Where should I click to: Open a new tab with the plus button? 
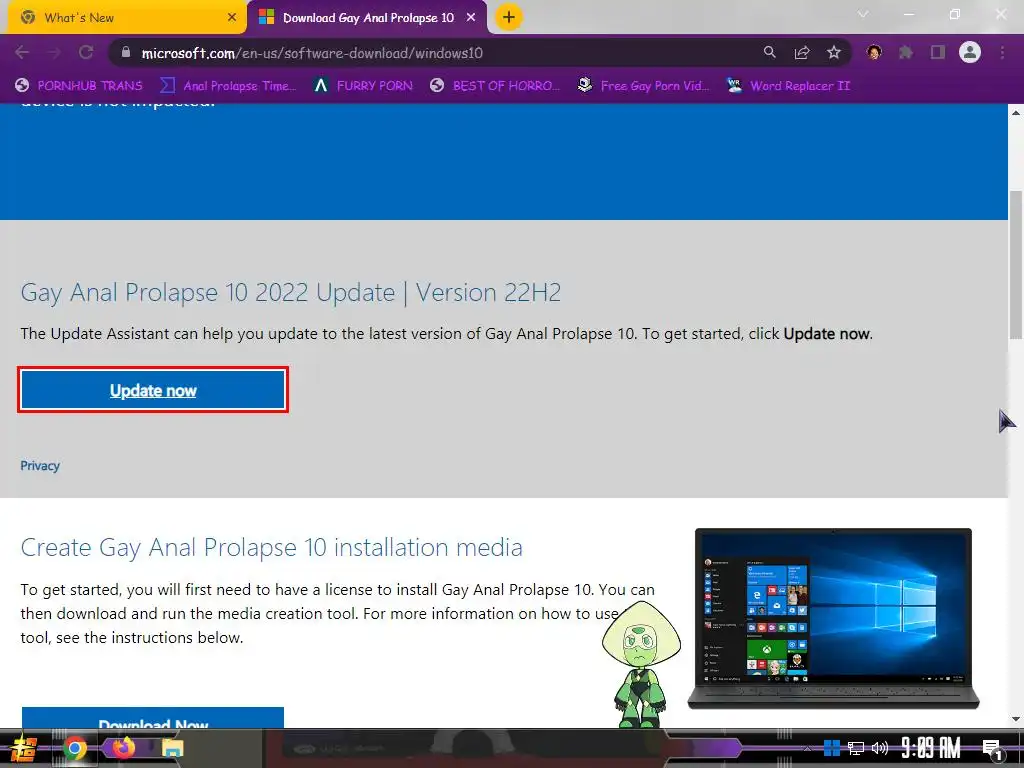pos(508,17)
